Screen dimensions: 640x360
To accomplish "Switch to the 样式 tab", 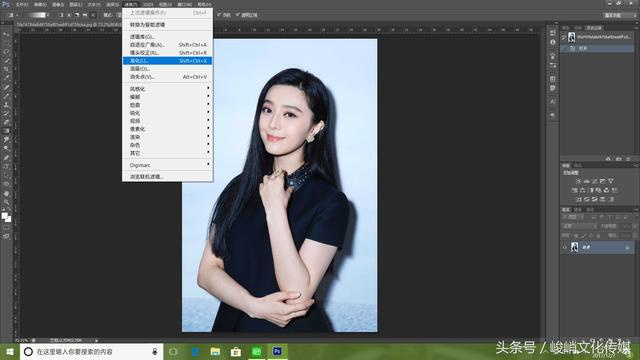I will [x=578, y=165].
